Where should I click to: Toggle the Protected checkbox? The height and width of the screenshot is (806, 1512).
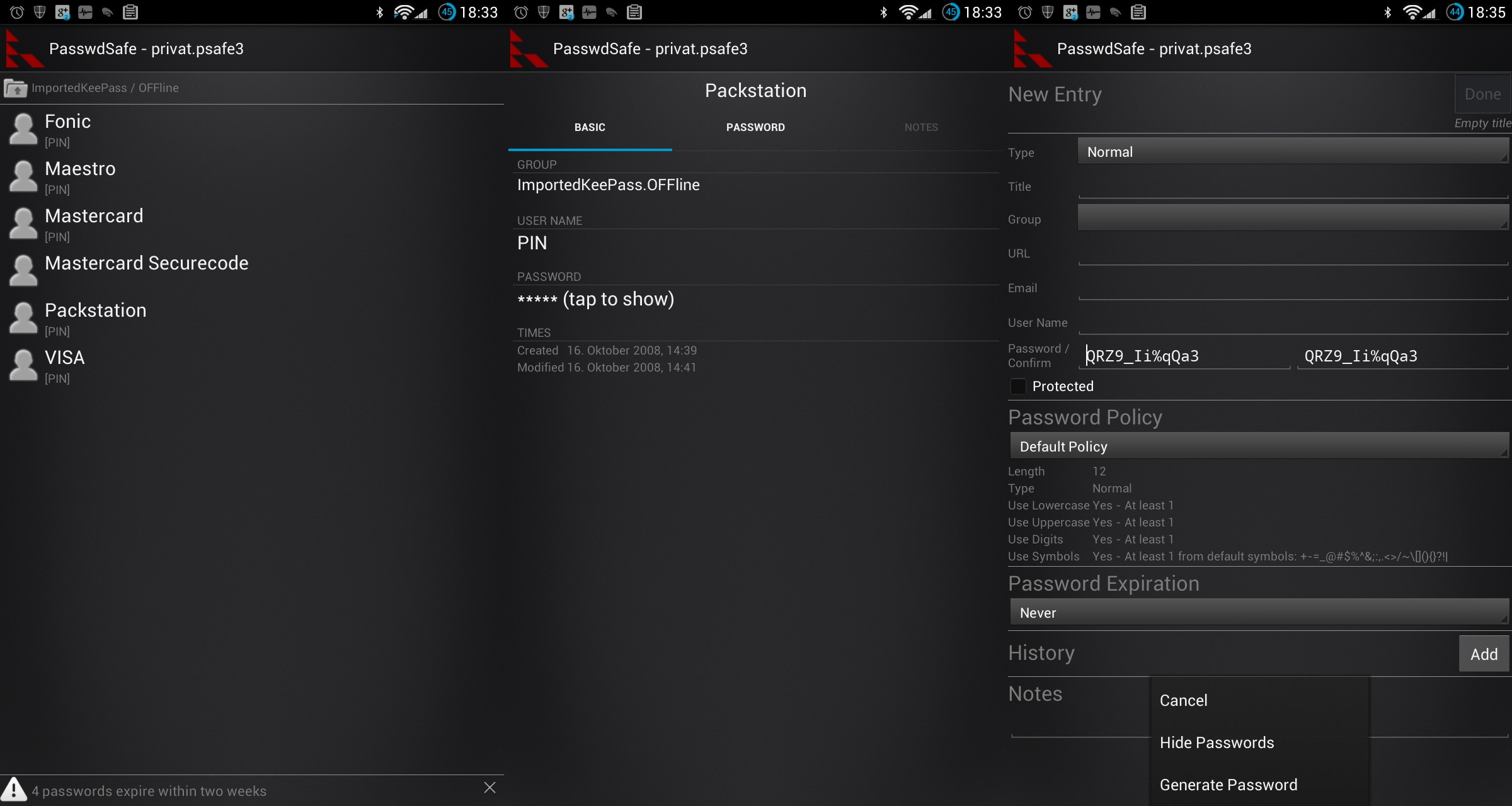tap(1018, 386)
